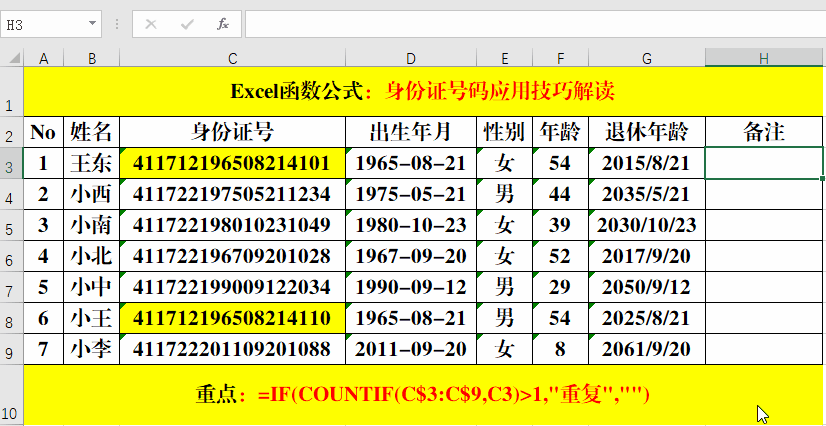Select the cell with name '王东'

[92, 163]
